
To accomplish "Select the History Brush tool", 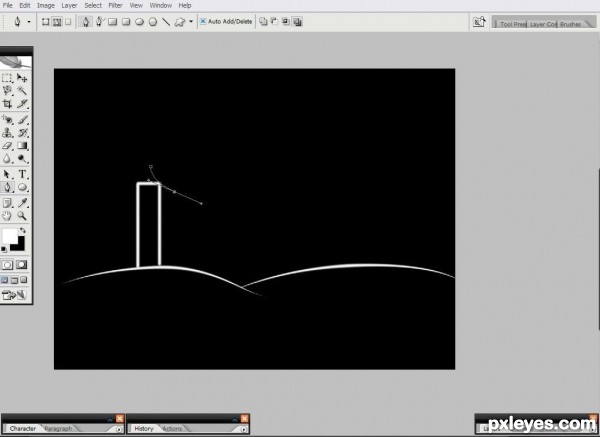I will pos(22,133).
